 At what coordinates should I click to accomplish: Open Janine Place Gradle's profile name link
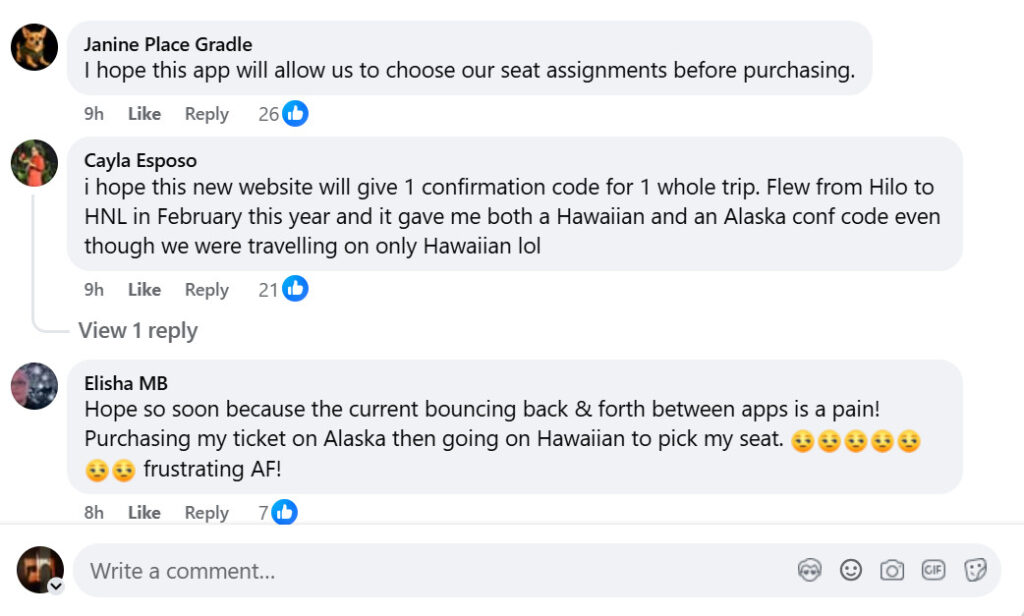pyautogui.click(x=168, y=44)
